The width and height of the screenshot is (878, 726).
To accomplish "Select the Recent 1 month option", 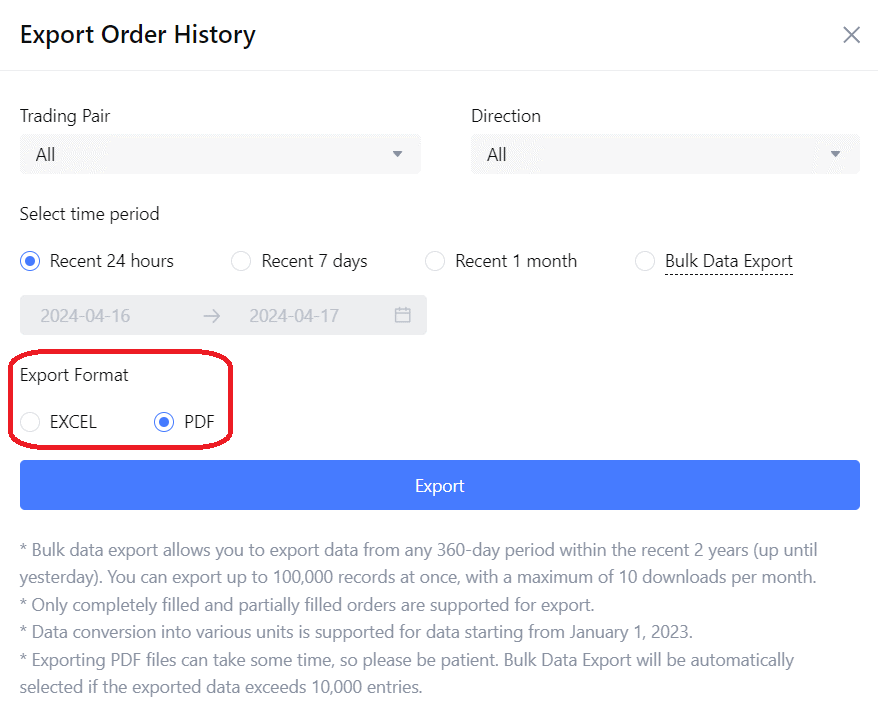I will [434, 261].
